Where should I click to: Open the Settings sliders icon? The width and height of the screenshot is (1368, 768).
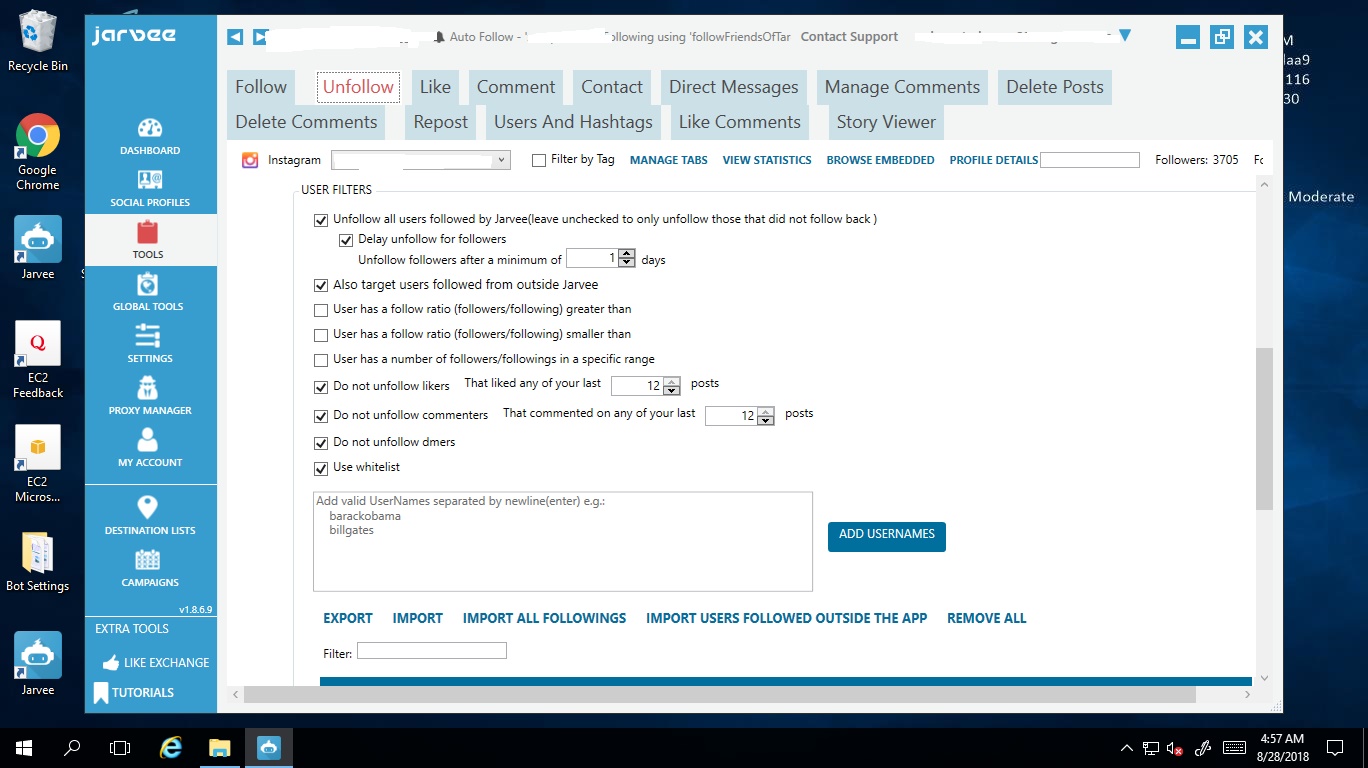[x=148, y=337]
